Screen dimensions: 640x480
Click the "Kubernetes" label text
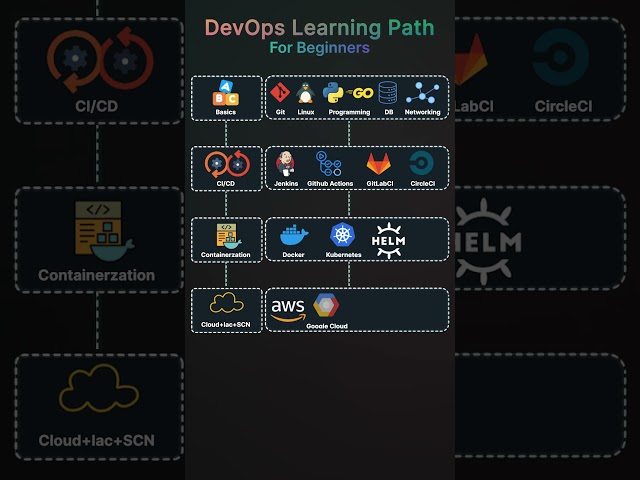click(343, 255)
